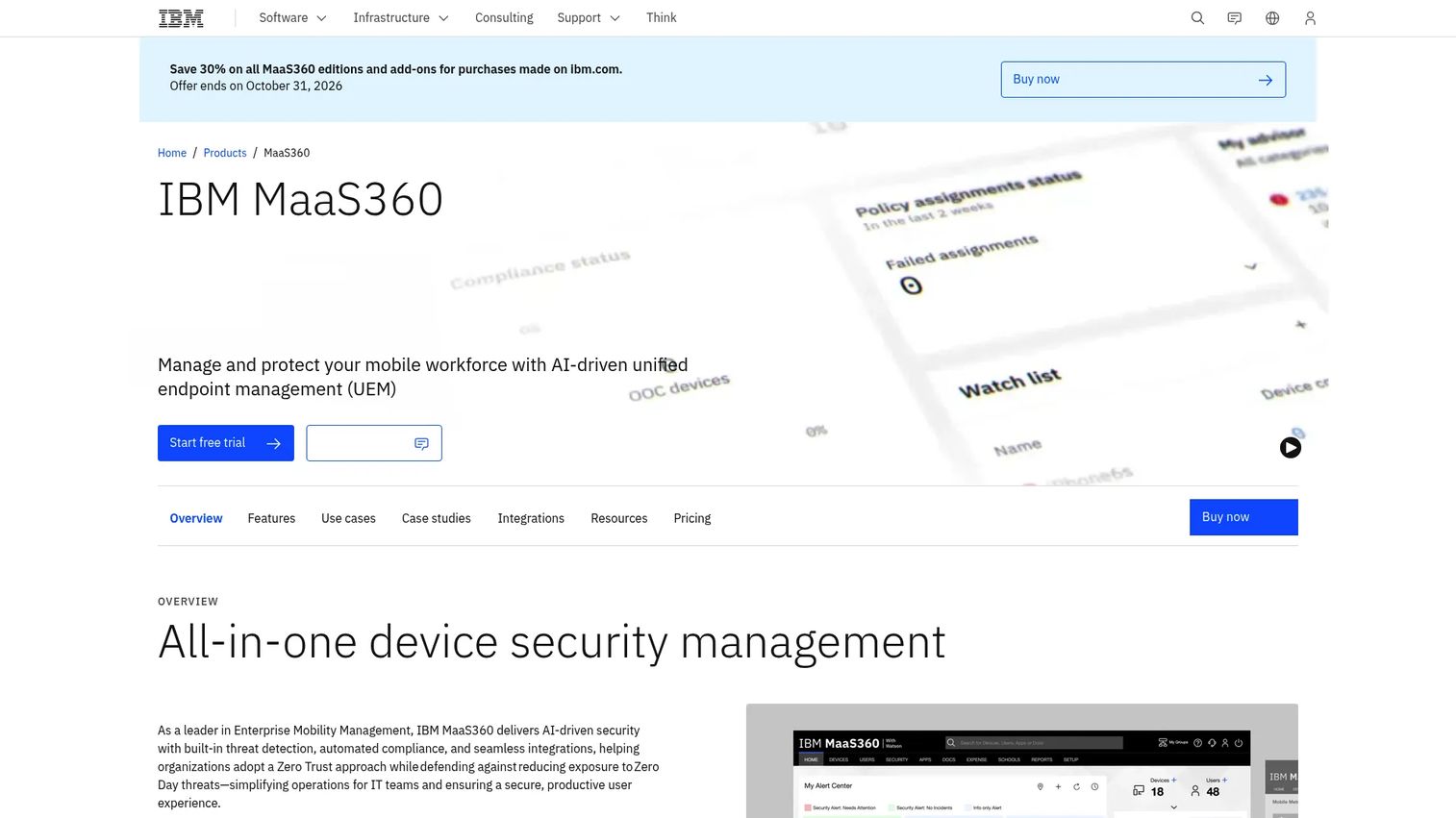Open the Consulting menu item
Screen dimensions: 1456x818
[x=504, y=18]
